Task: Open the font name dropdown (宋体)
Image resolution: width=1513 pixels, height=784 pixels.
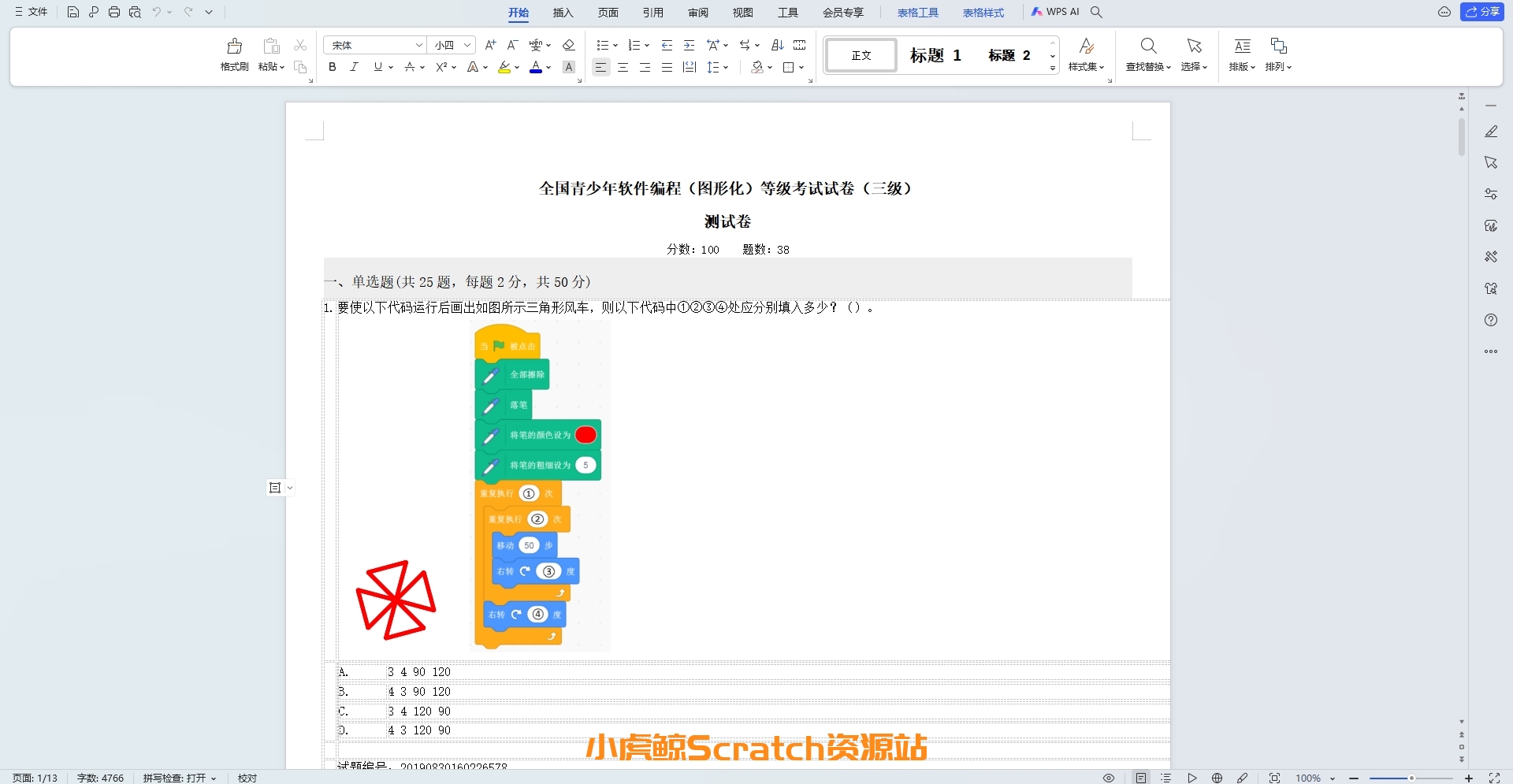Action: (x=419, y=45)
